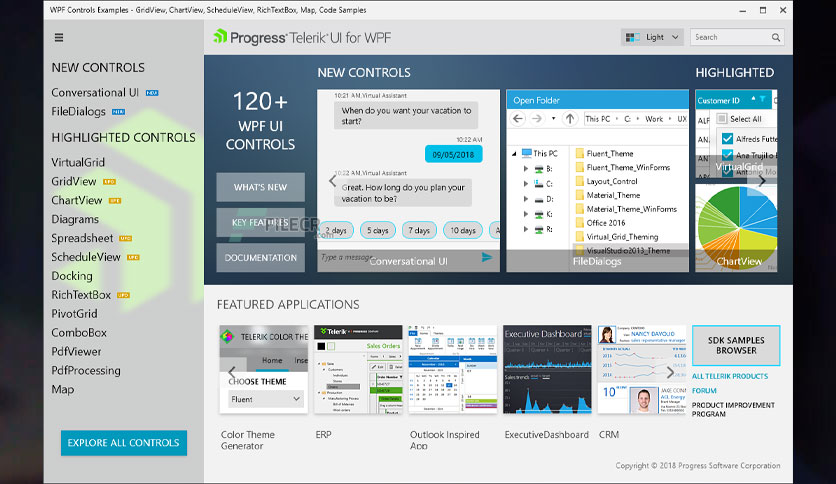This screenshot has height=484, width=836.
Task: Open the hamburger navigation menu
Action: tap(59, 37)
